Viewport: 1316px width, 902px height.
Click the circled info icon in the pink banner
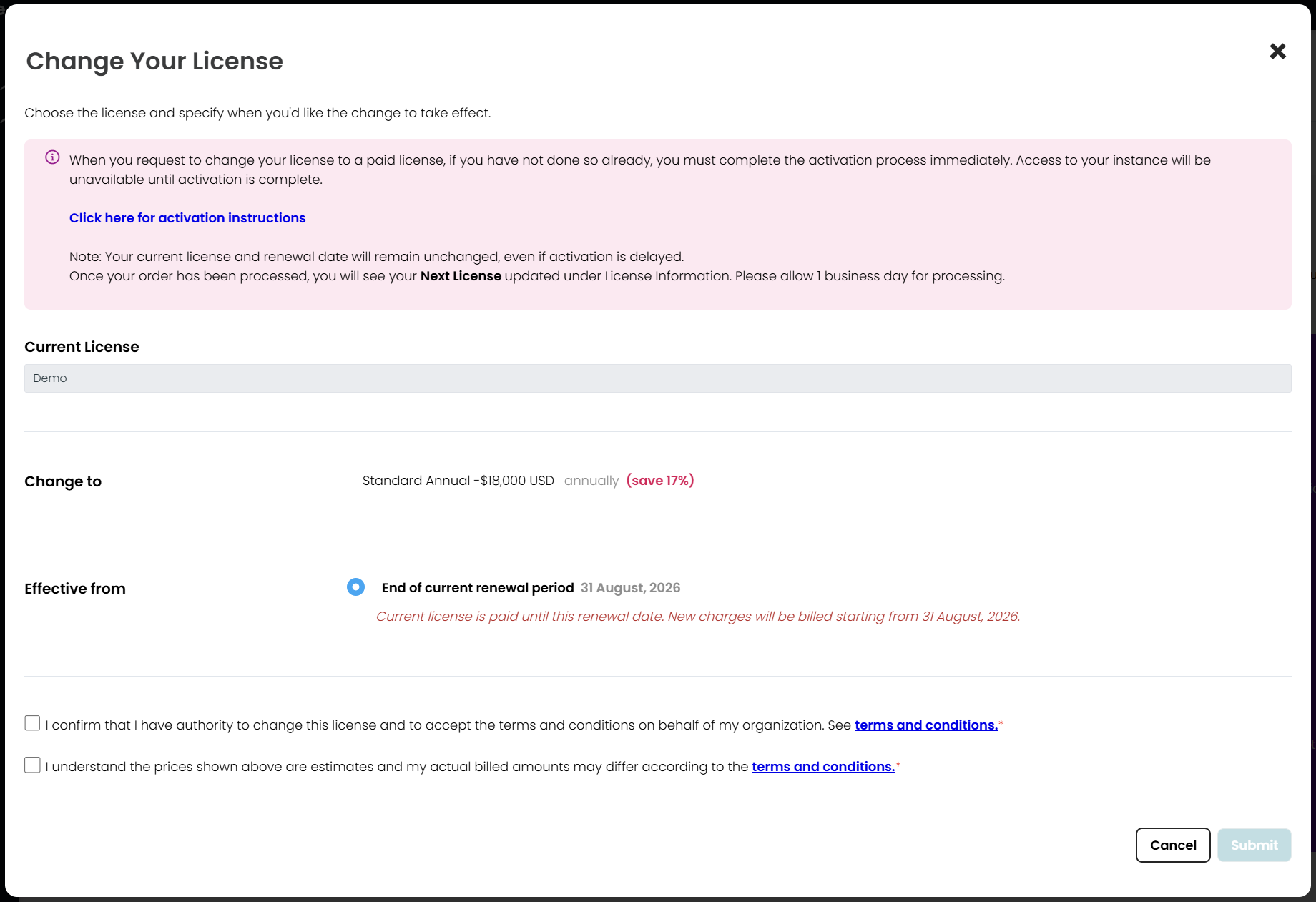51,157
